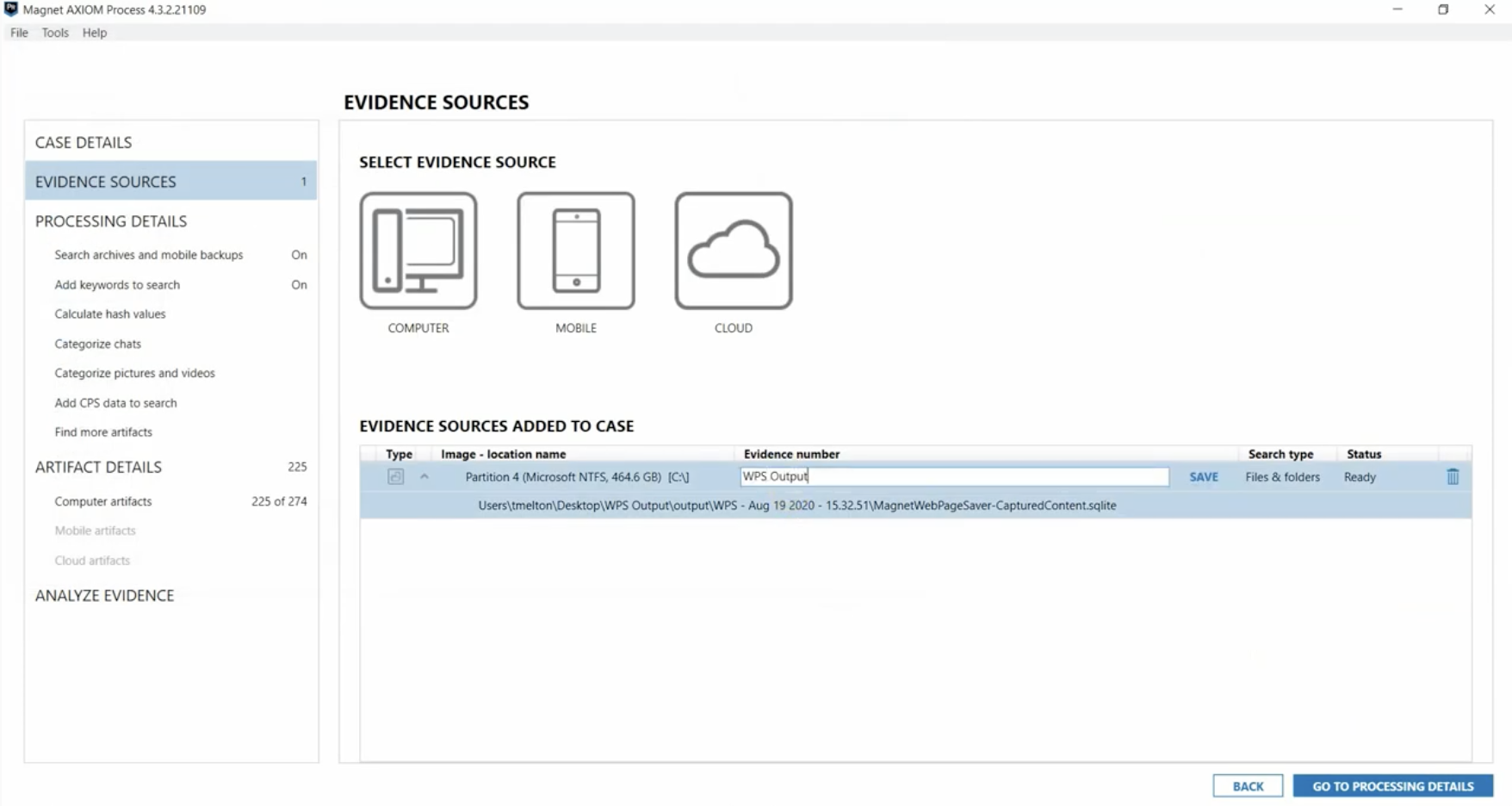
Task: Go to Processing Details section
Action: (111, 220)
